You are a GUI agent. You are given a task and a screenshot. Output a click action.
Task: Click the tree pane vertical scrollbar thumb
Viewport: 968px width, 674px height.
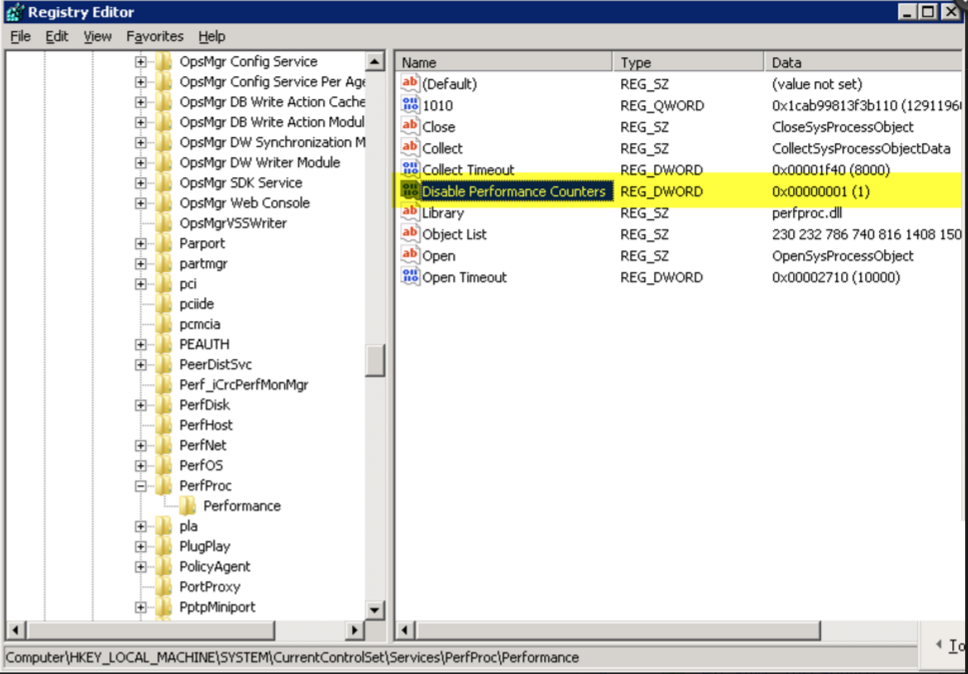pyautogui.click(x=375, y=360)
